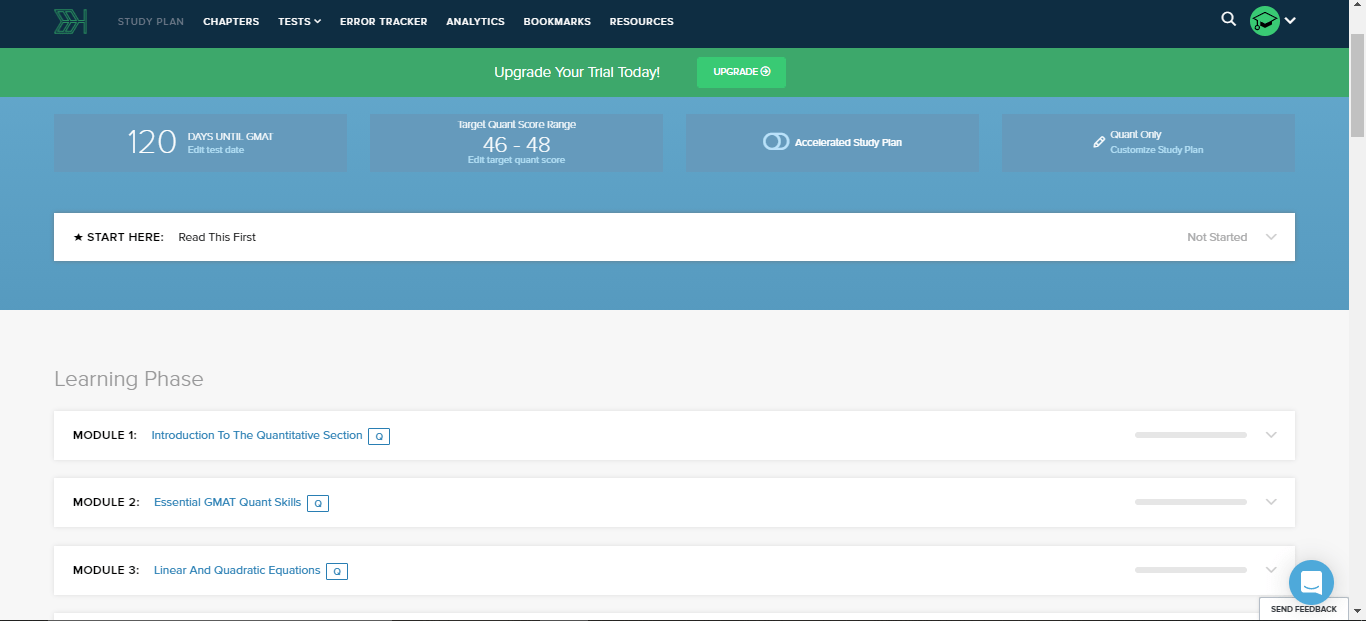Click the Edit test date link
The width and height of the screenshot is (1366, 621).
click(x=216, y=150)
